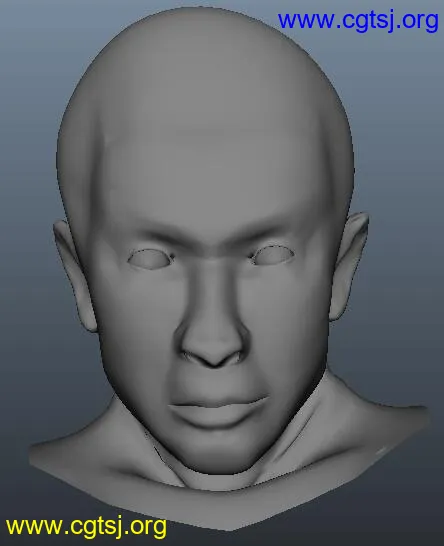The height and width of the screenshot is (546, 444).
Task: Click the ear on the right side
Action: (x=349, y=265)
